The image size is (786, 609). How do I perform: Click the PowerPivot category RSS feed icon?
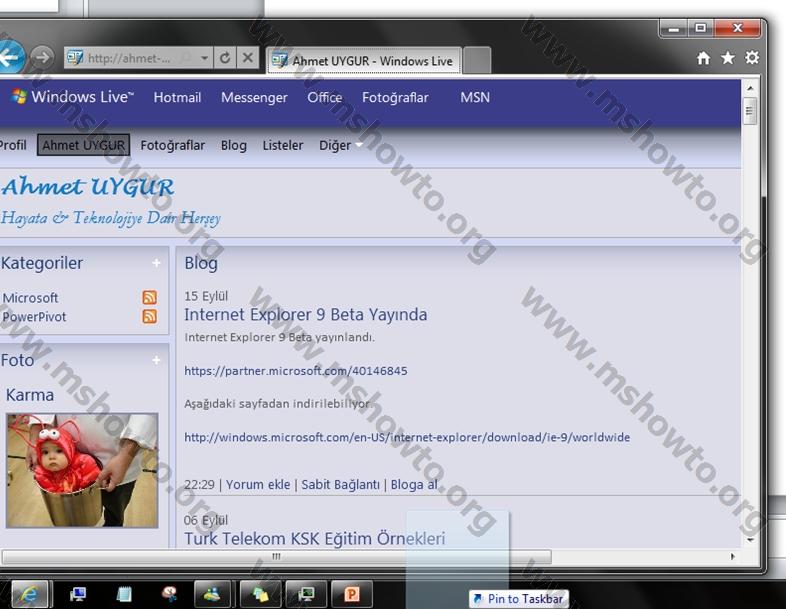[149, 316]
